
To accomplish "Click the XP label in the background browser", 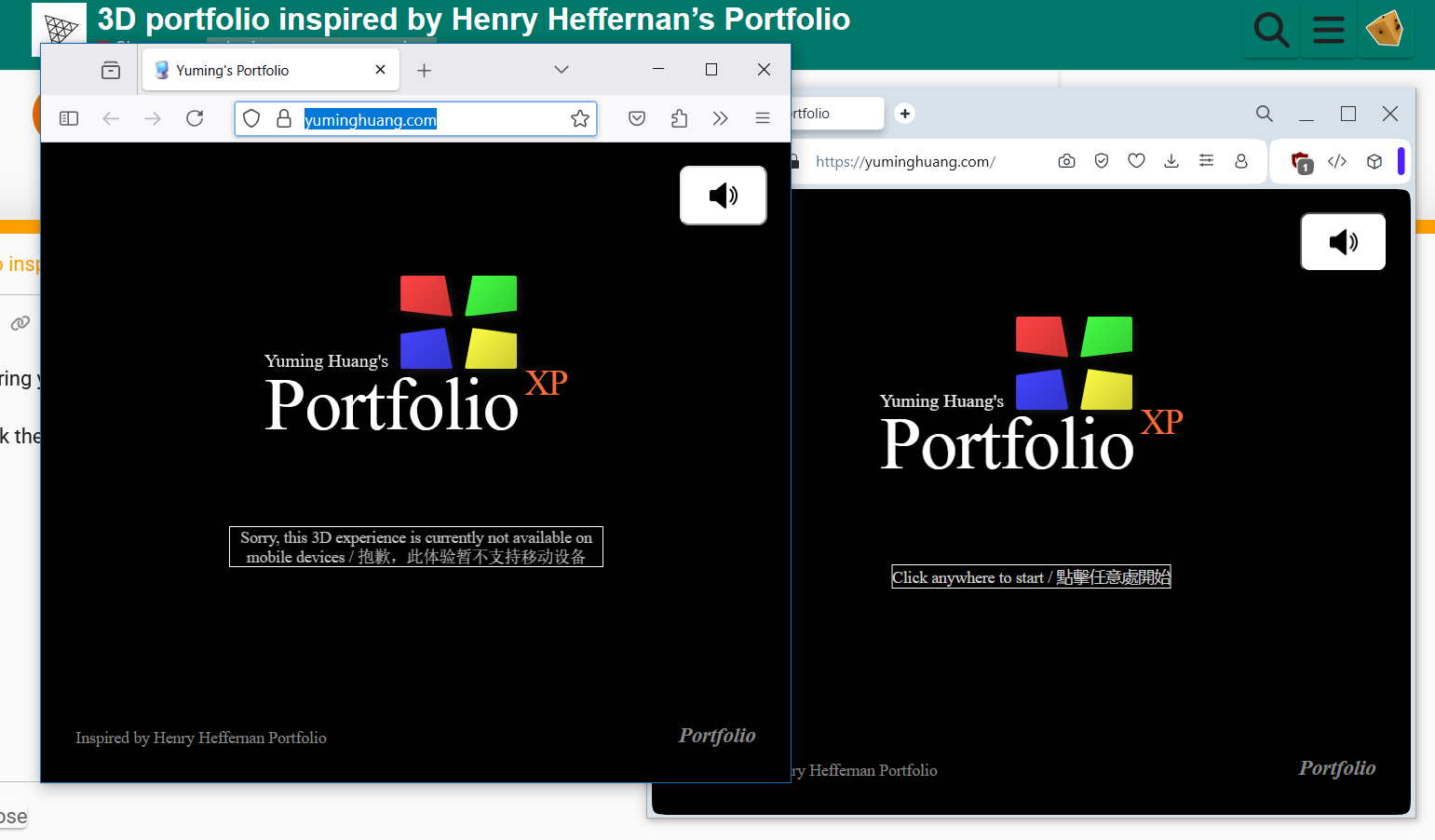I will [1161, 422].
